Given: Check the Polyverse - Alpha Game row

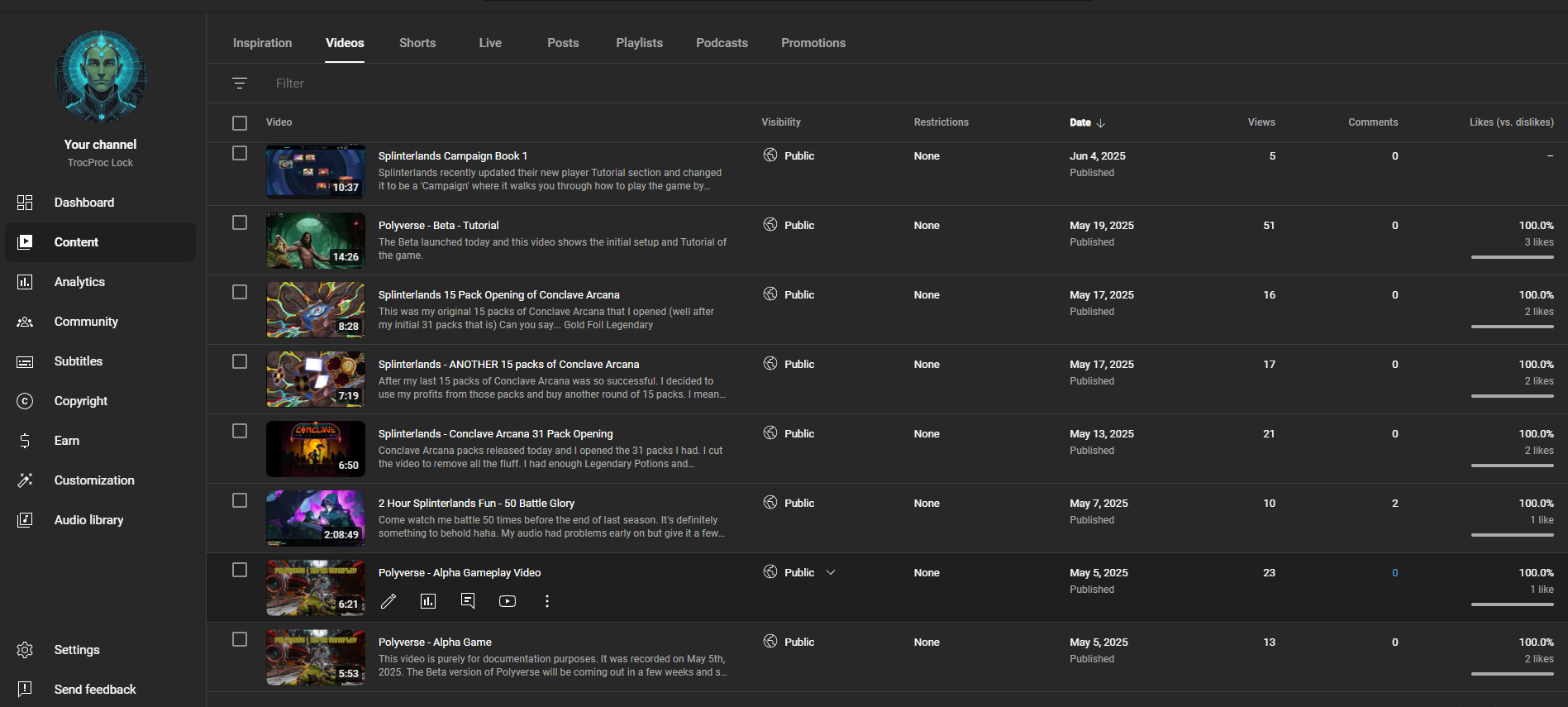Looking at the screenshot, I should (240, 639).
